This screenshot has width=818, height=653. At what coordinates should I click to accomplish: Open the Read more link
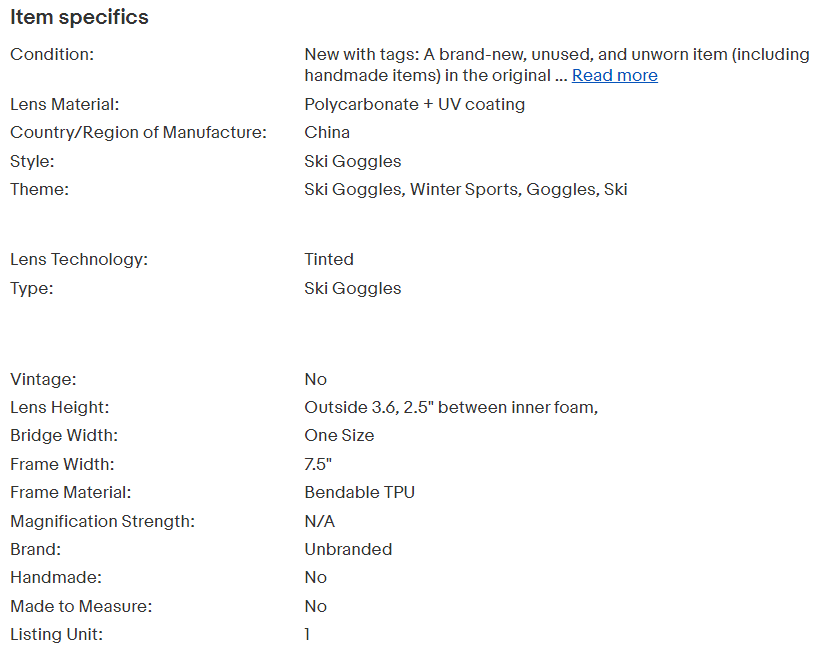[615, 76]
